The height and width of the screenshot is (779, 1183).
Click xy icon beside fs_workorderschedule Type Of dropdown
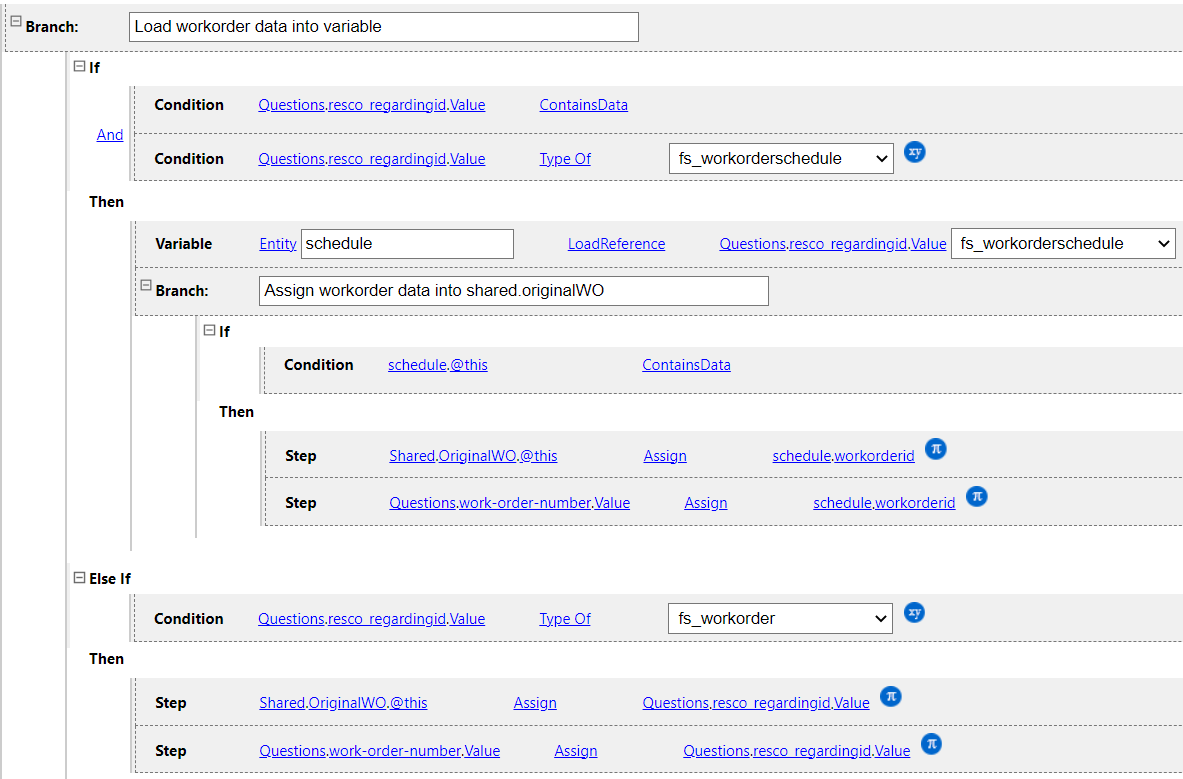pos(914,152)
